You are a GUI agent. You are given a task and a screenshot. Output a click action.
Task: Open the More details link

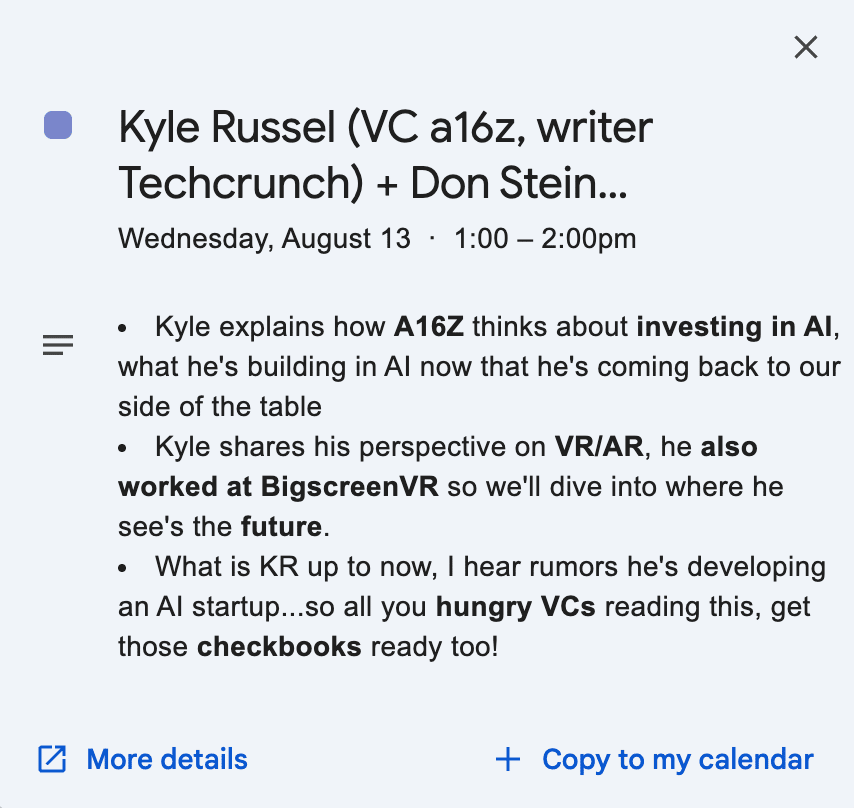point(167,759)
